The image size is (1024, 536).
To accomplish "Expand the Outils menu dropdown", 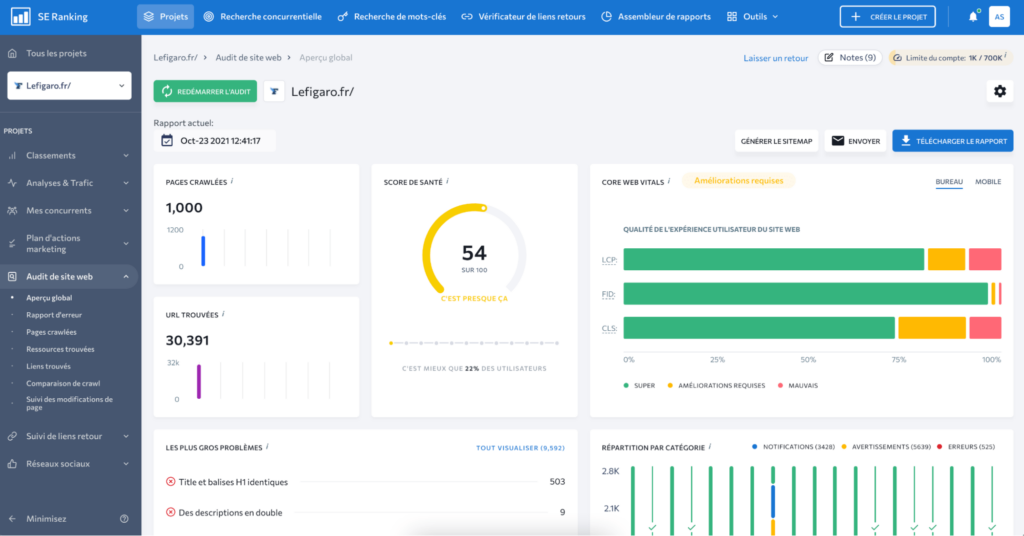I will [753, 16].
